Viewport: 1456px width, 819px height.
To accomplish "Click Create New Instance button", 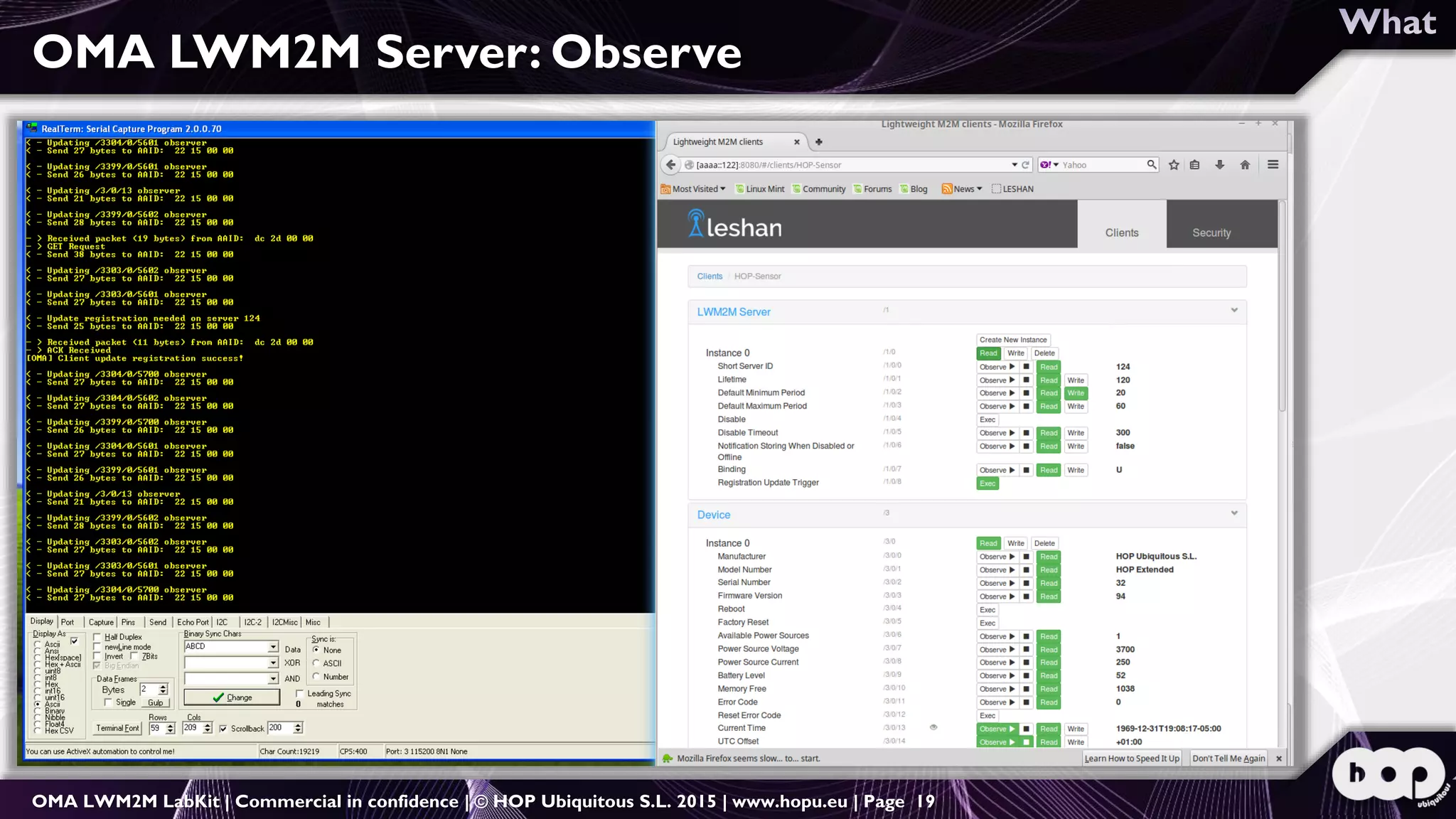I will pyautogui.click(x=1013, y=340).
